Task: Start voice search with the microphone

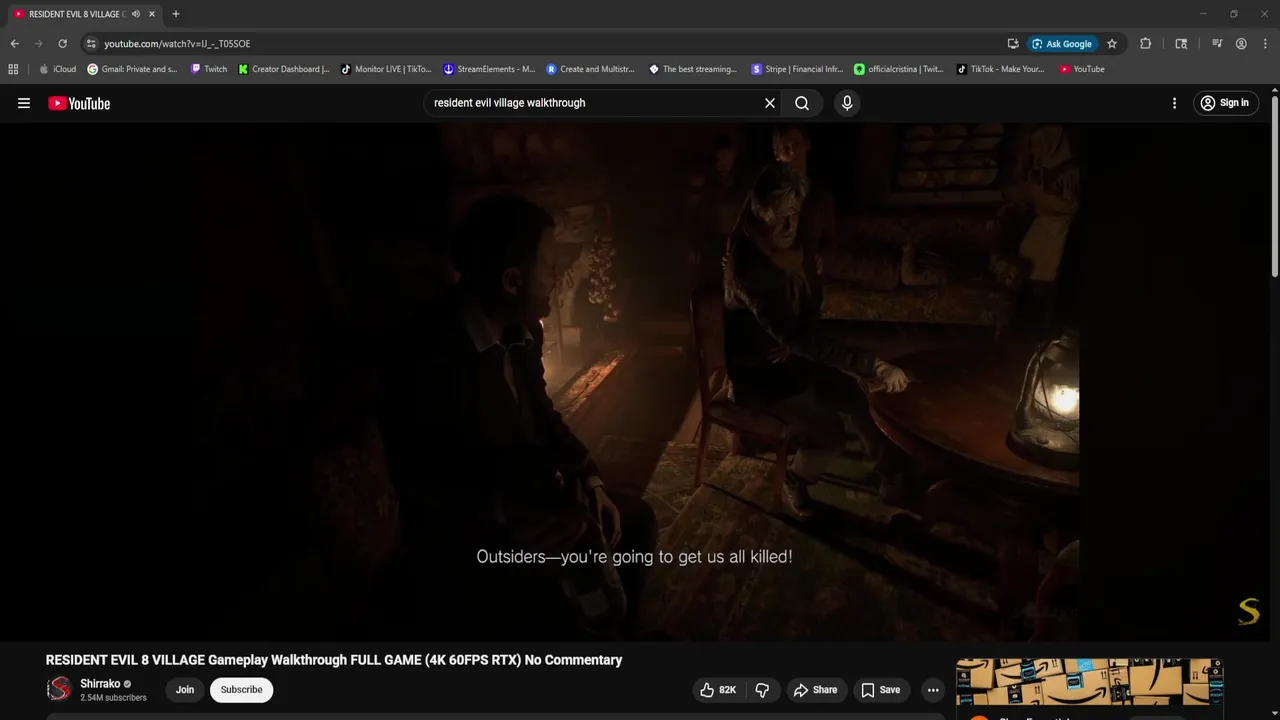Action: pos(847,103)
